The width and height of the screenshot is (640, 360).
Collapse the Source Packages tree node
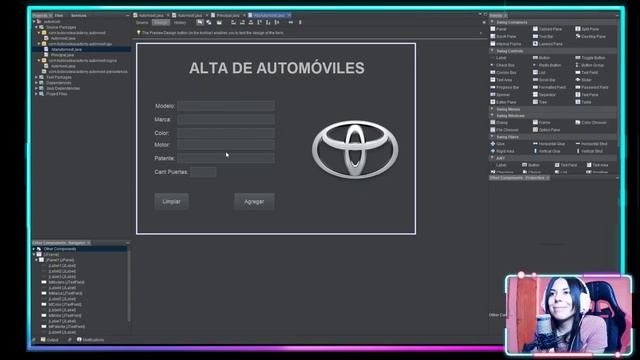pos(36,27)
